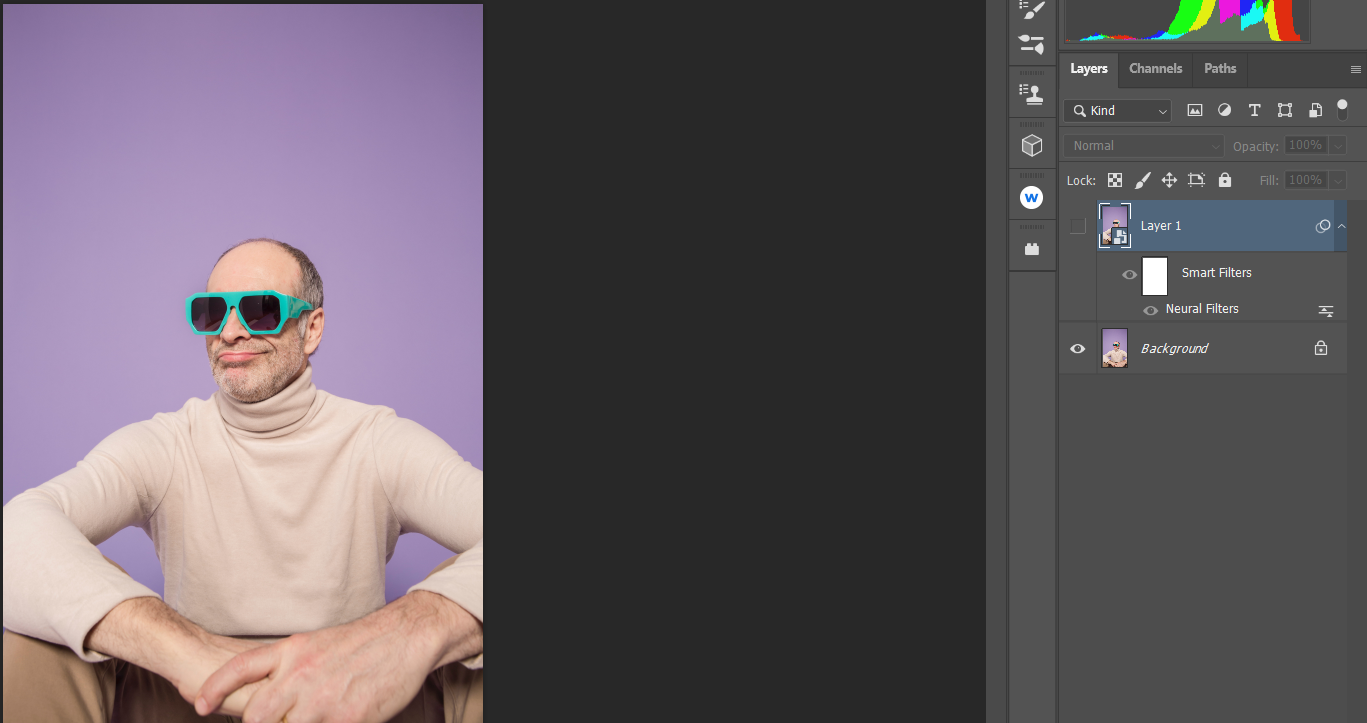Open the 3D cube panel icon
1367x723 pixels.
(1031, 146)
